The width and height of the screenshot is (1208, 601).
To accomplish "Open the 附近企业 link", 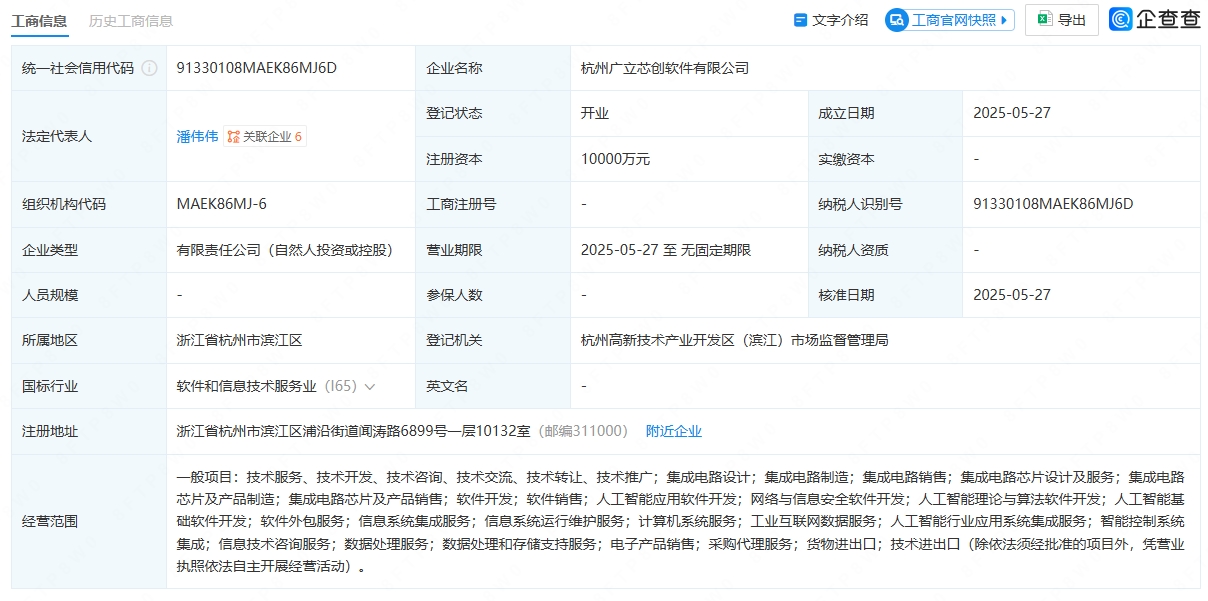I will point(674,431).
